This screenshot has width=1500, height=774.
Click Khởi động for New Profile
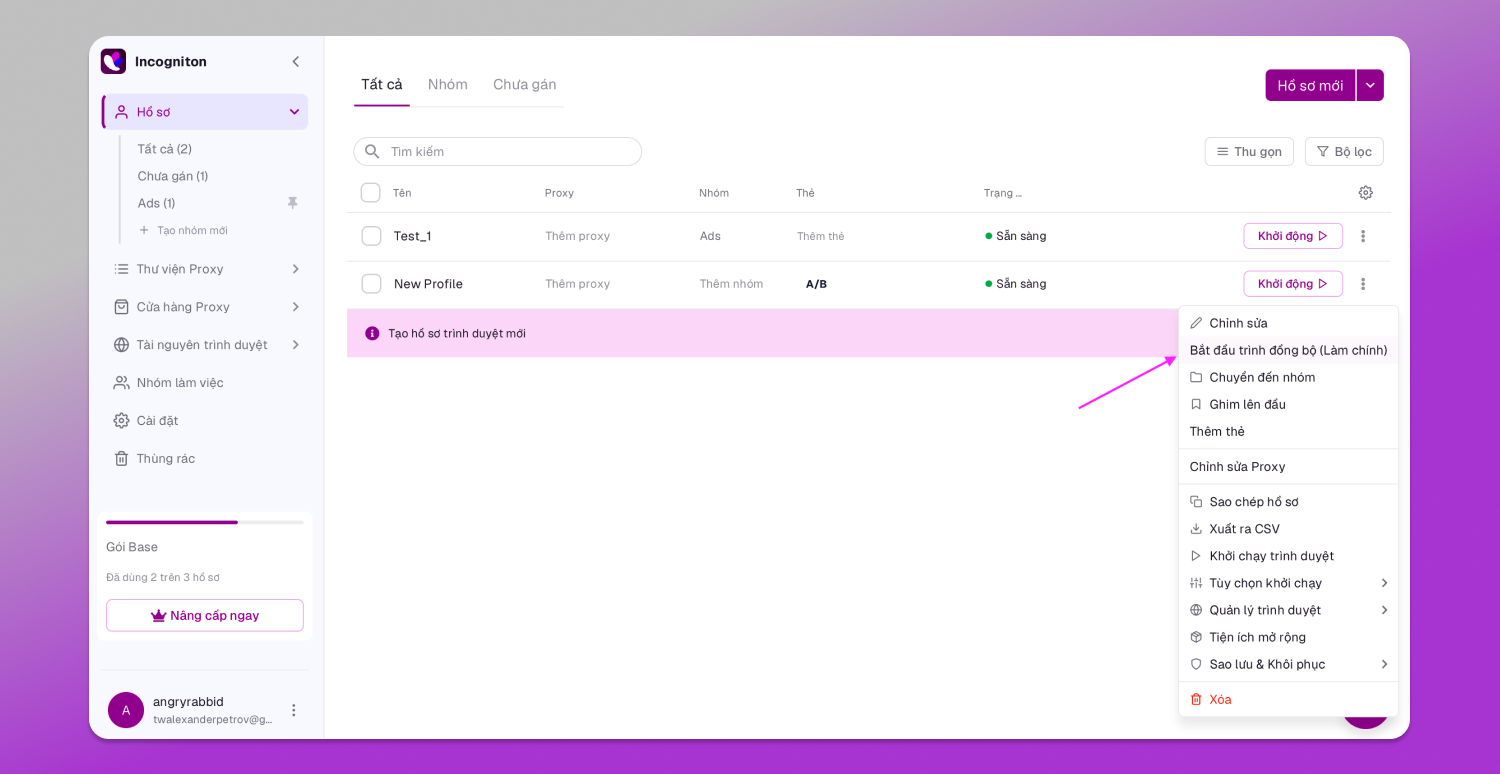(1293, 284)
